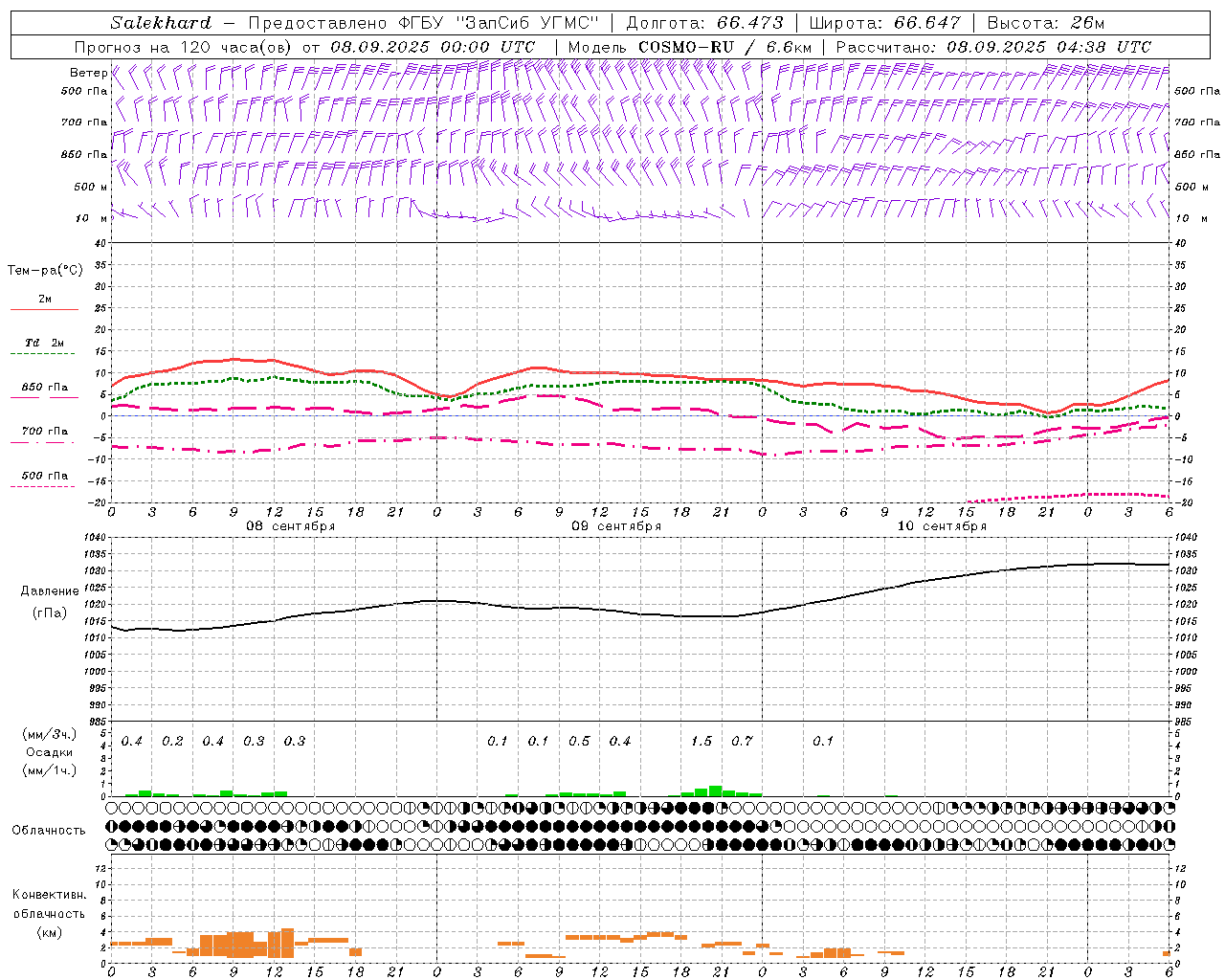Click the '0.2' three-hour precipitation value
The image size is (1225, 980).
tap(172, 742)
